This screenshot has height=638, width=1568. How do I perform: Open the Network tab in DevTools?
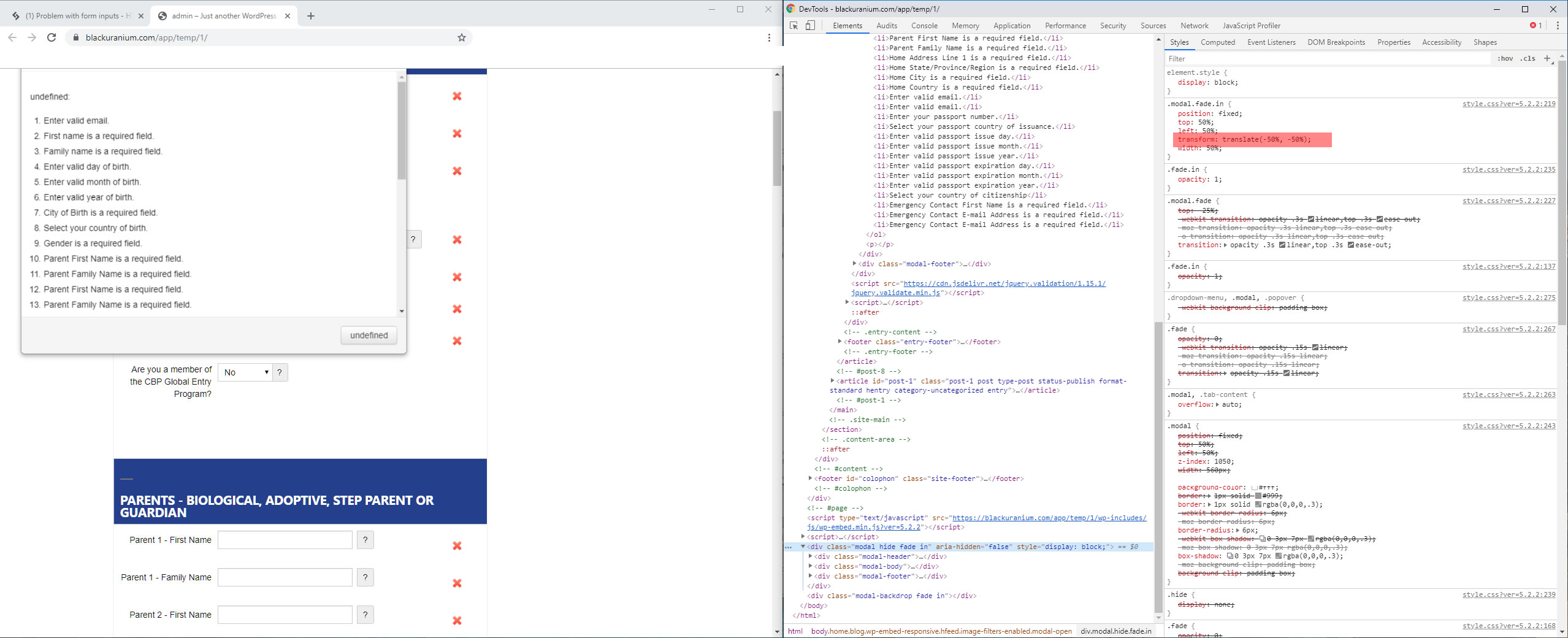pyautogui.click(x=1194, y=25)
